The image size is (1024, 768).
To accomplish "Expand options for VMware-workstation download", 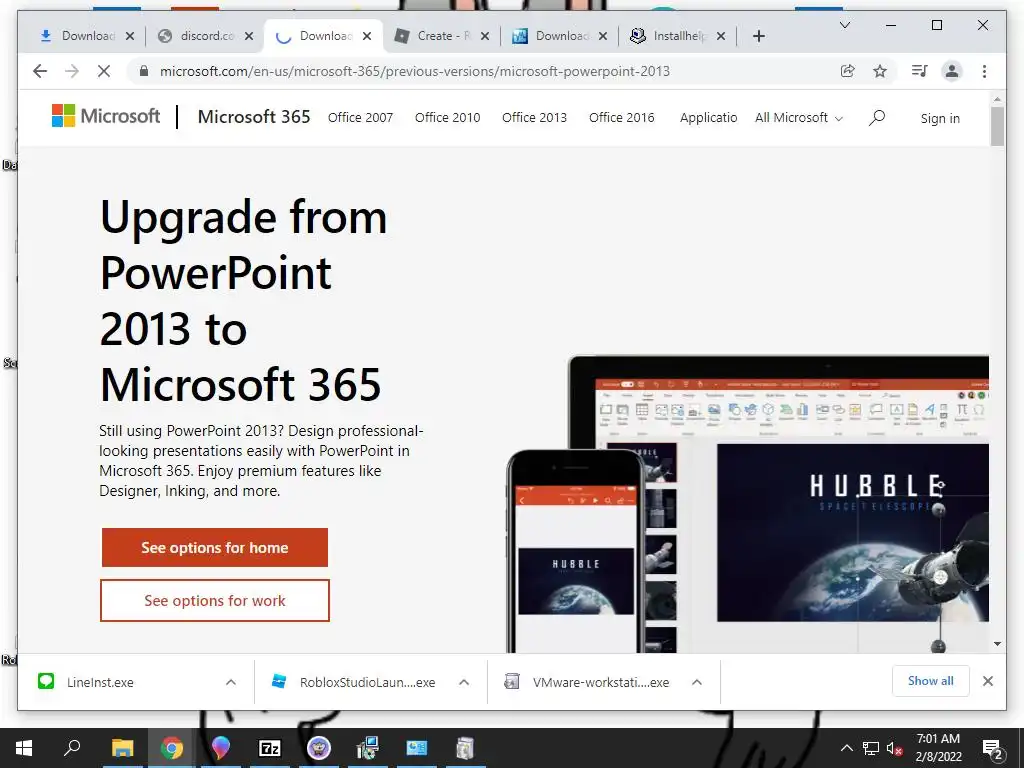I will [x=697, y=682].
